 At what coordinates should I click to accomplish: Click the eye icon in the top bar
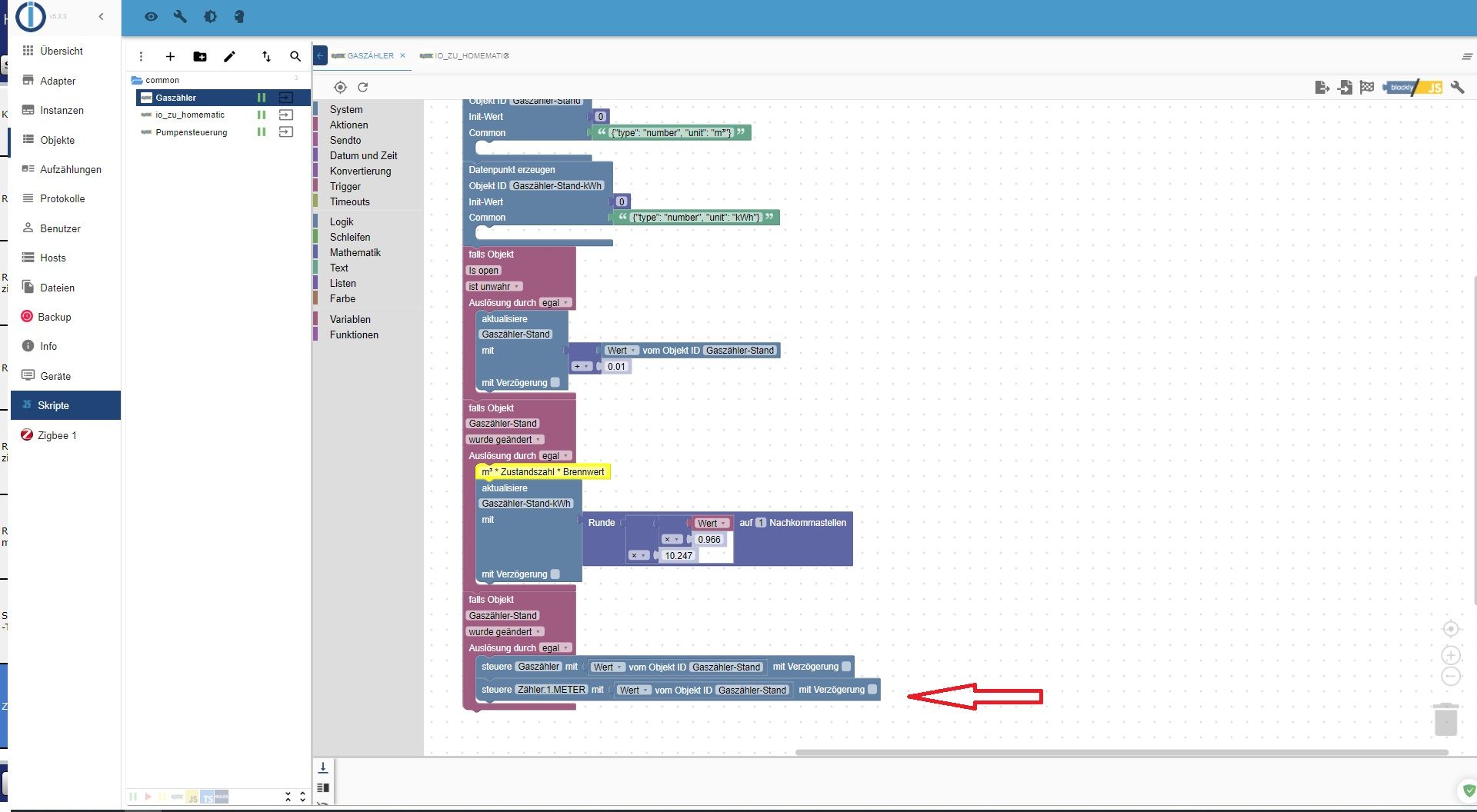click(x=151, y=16)
